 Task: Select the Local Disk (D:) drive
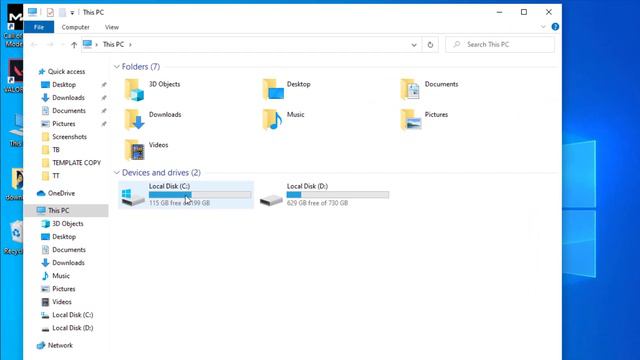[x=324, y=195]
